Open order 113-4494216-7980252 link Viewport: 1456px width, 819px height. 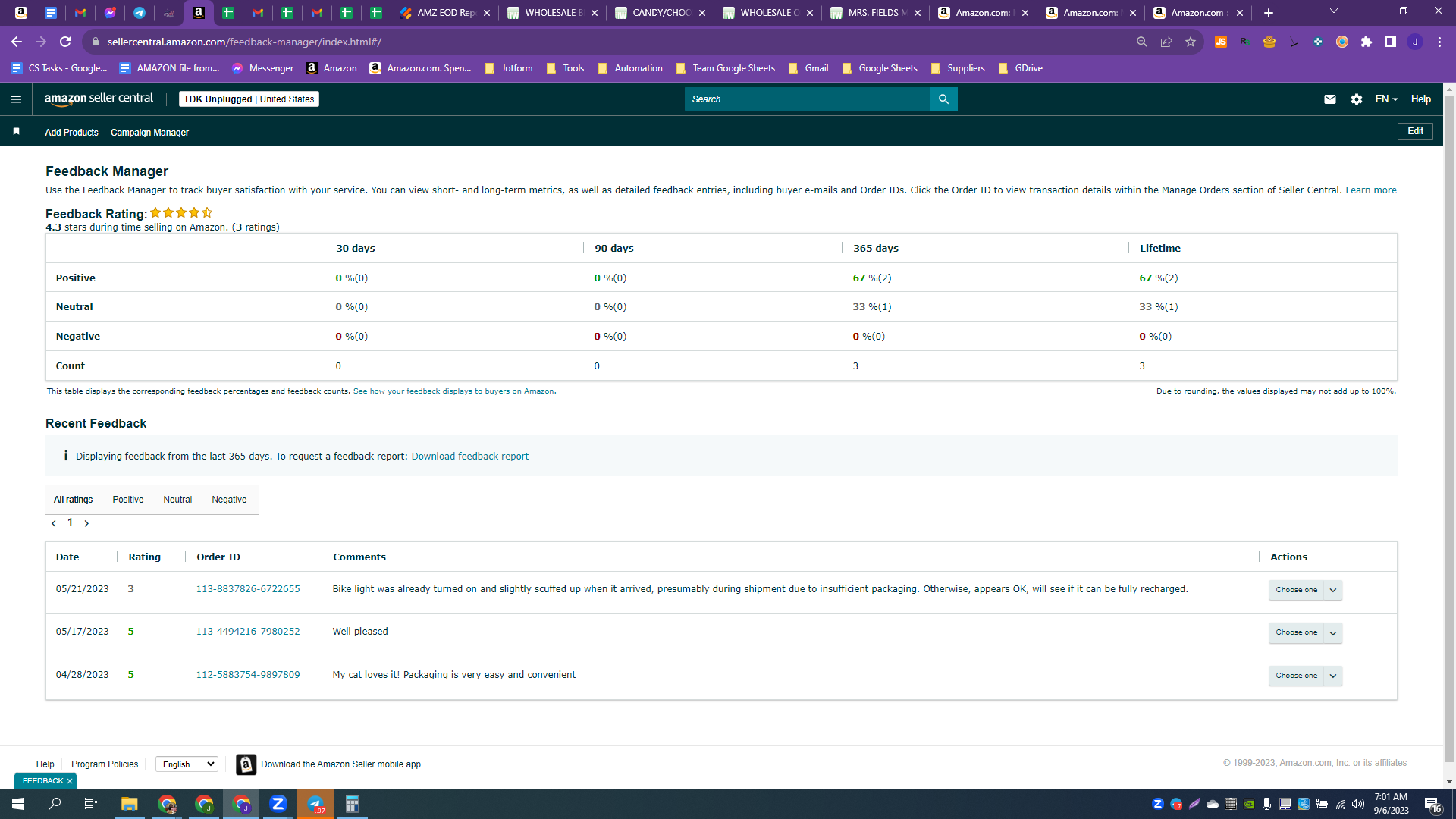(x=248, y=632)
